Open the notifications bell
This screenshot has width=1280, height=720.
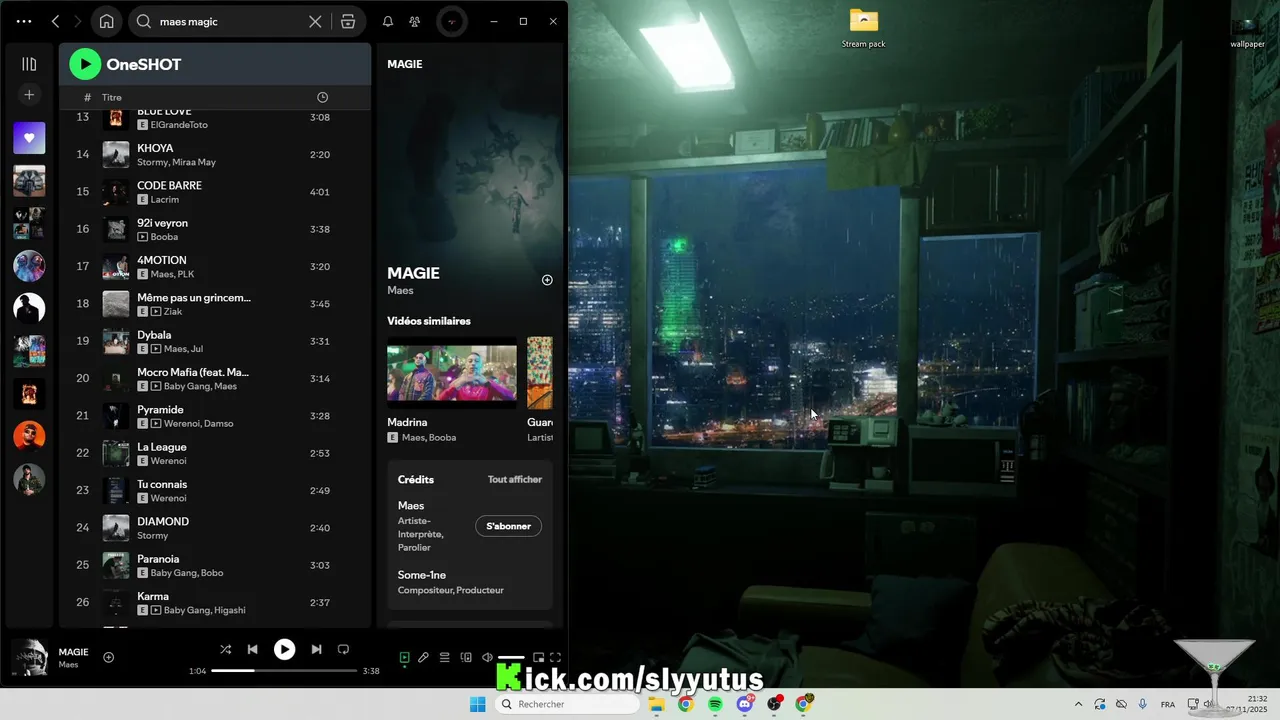388,21
